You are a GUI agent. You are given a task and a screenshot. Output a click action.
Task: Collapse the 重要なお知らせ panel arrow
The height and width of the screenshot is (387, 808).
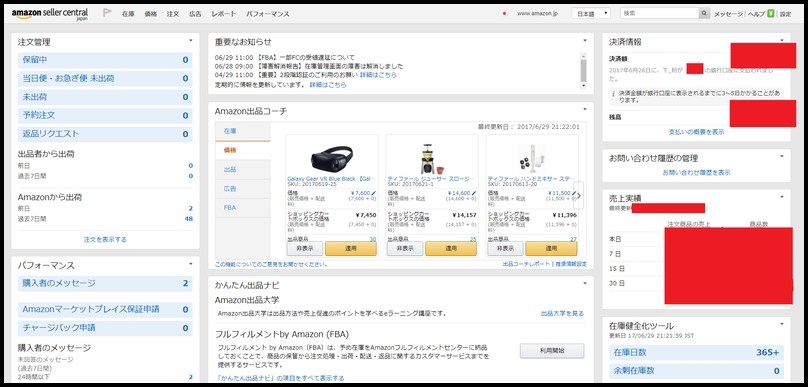(x=585, y=40)
